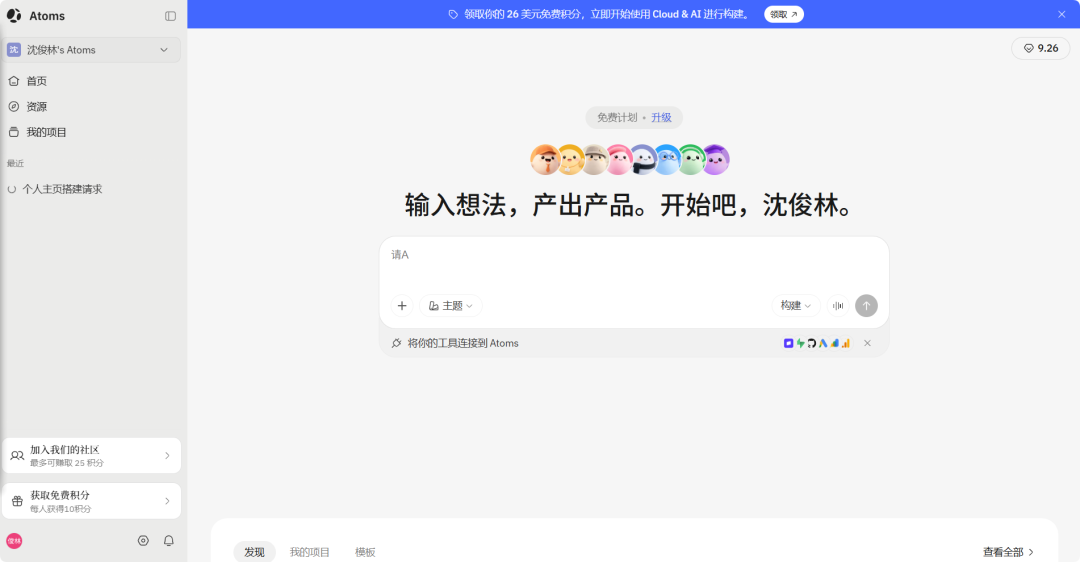Click the user avatar at sidebar bottom

pyautogui.click(x=14, y=541)
